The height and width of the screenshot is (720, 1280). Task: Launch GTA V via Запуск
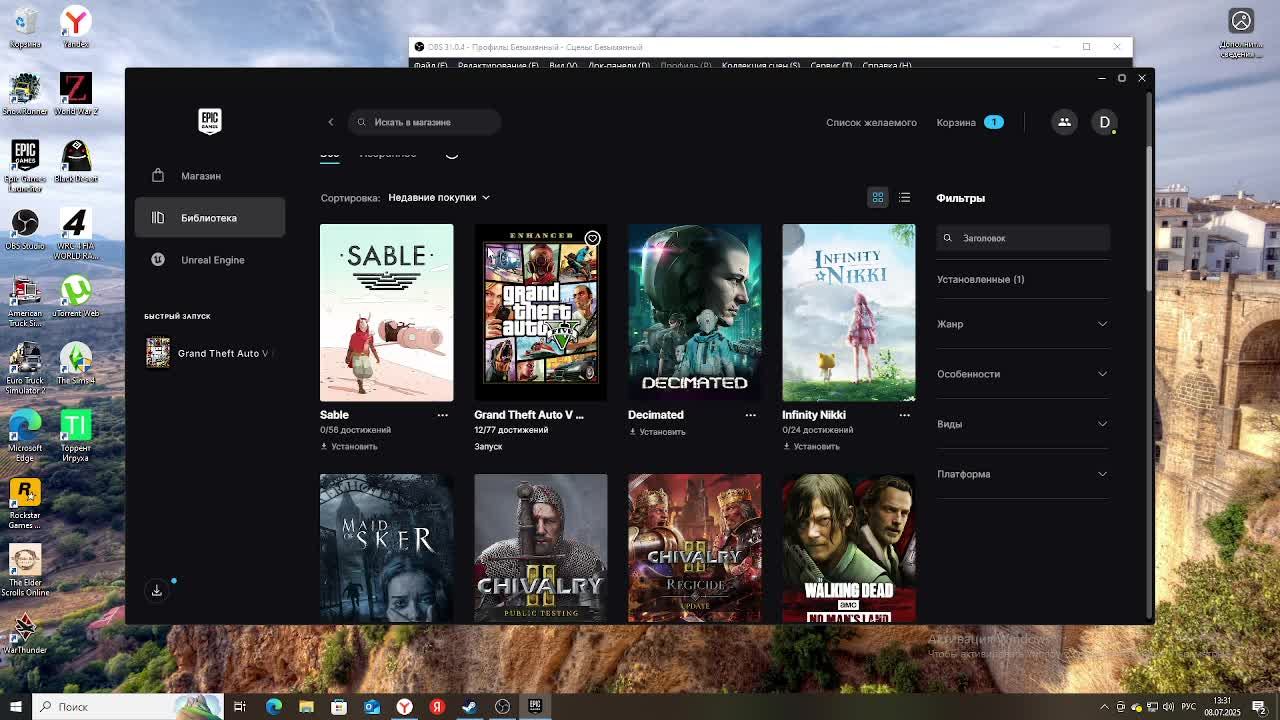[488, 447]
